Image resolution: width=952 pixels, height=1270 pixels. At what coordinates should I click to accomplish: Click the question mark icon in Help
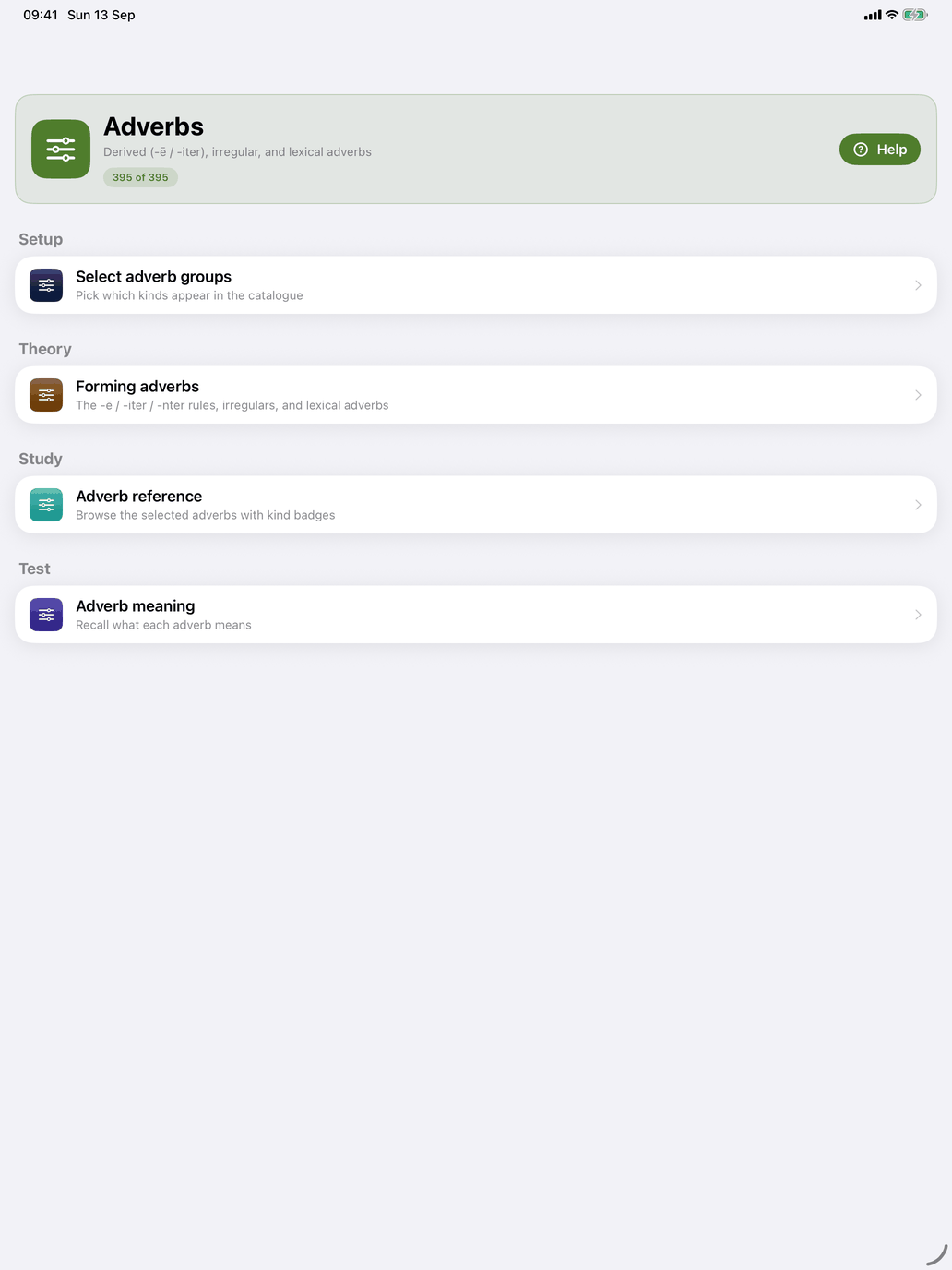(x=861, y=150)
